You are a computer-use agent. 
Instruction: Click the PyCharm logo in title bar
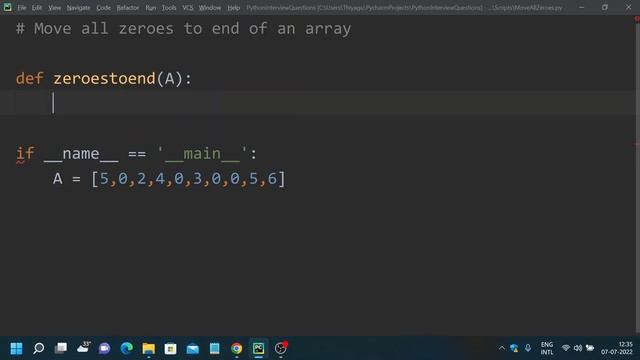7,7
